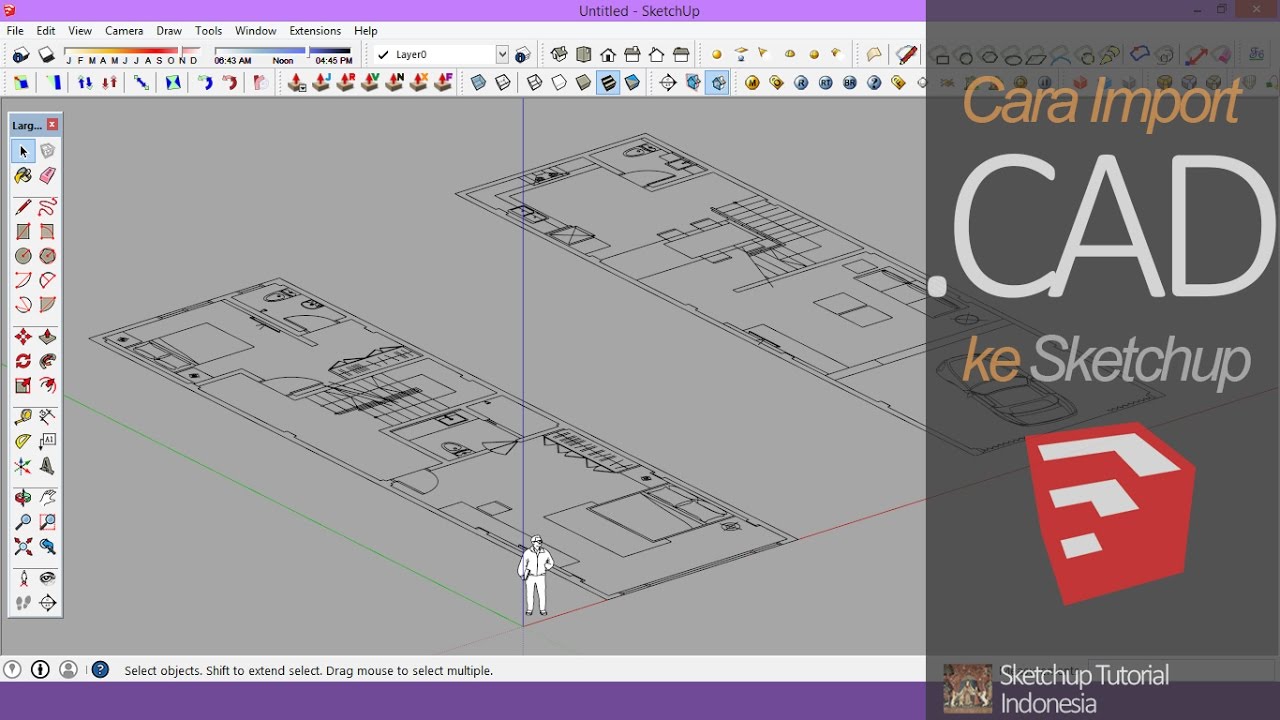Click the 'Noon' time label

pyautogui.click(x=283, y=61)
